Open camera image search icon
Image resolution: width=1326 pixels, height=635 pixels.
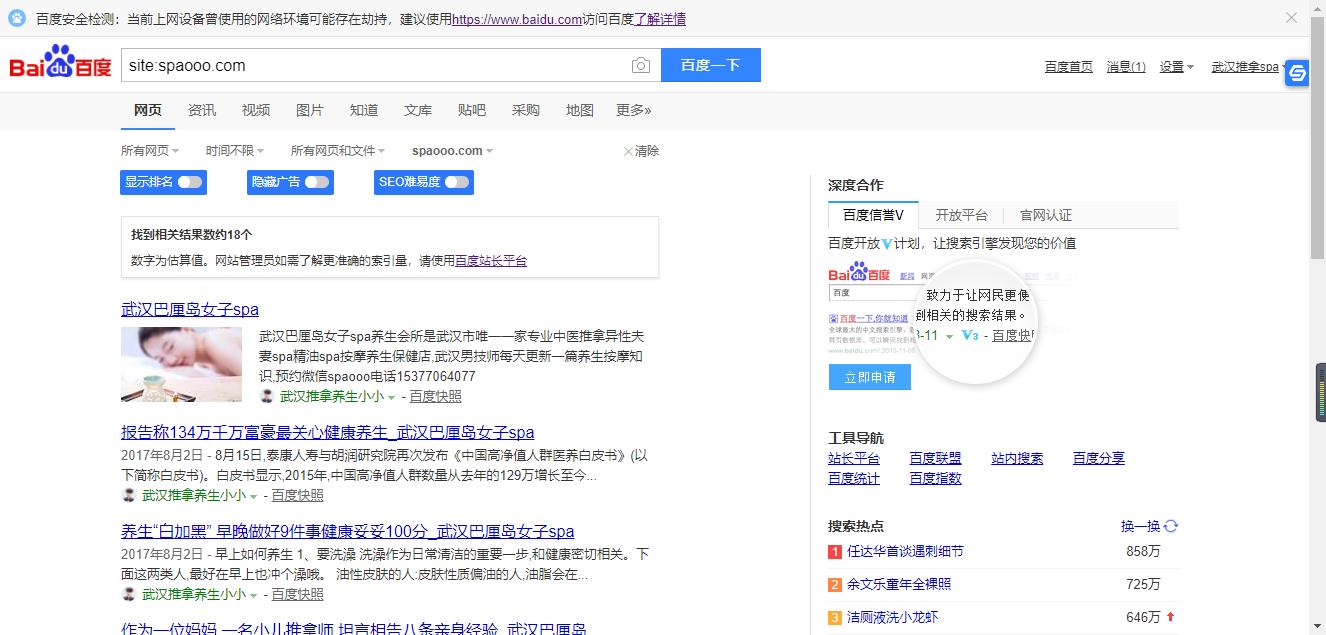[x=641, y=66]
